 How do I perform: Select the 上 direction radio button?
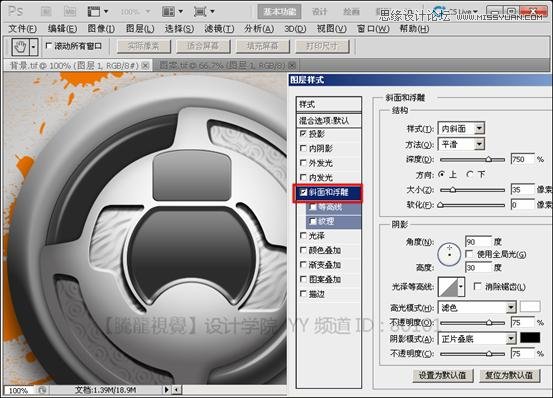[x=442, y=174]
